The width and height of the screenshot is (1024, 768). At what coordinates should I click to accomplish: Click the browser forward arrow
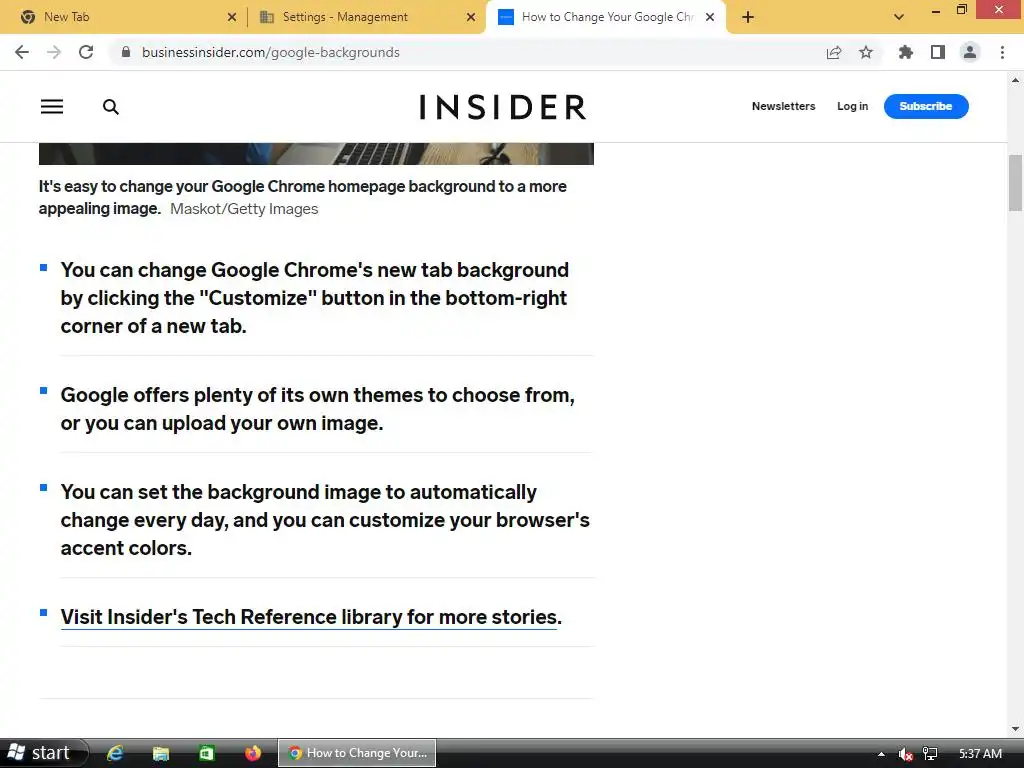coord(54,52)
